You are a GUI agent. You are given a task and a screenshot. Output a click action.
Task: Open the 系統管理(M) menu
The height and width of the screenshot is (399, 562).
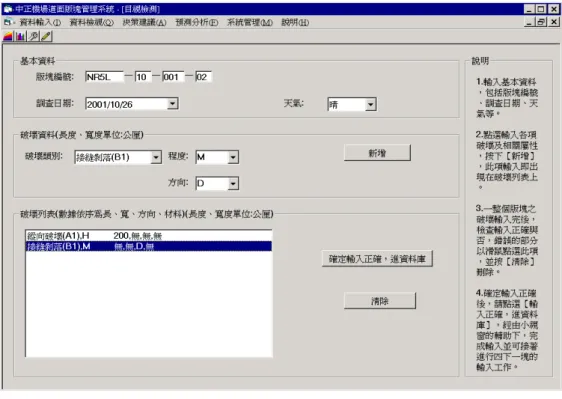pos(250,23)
